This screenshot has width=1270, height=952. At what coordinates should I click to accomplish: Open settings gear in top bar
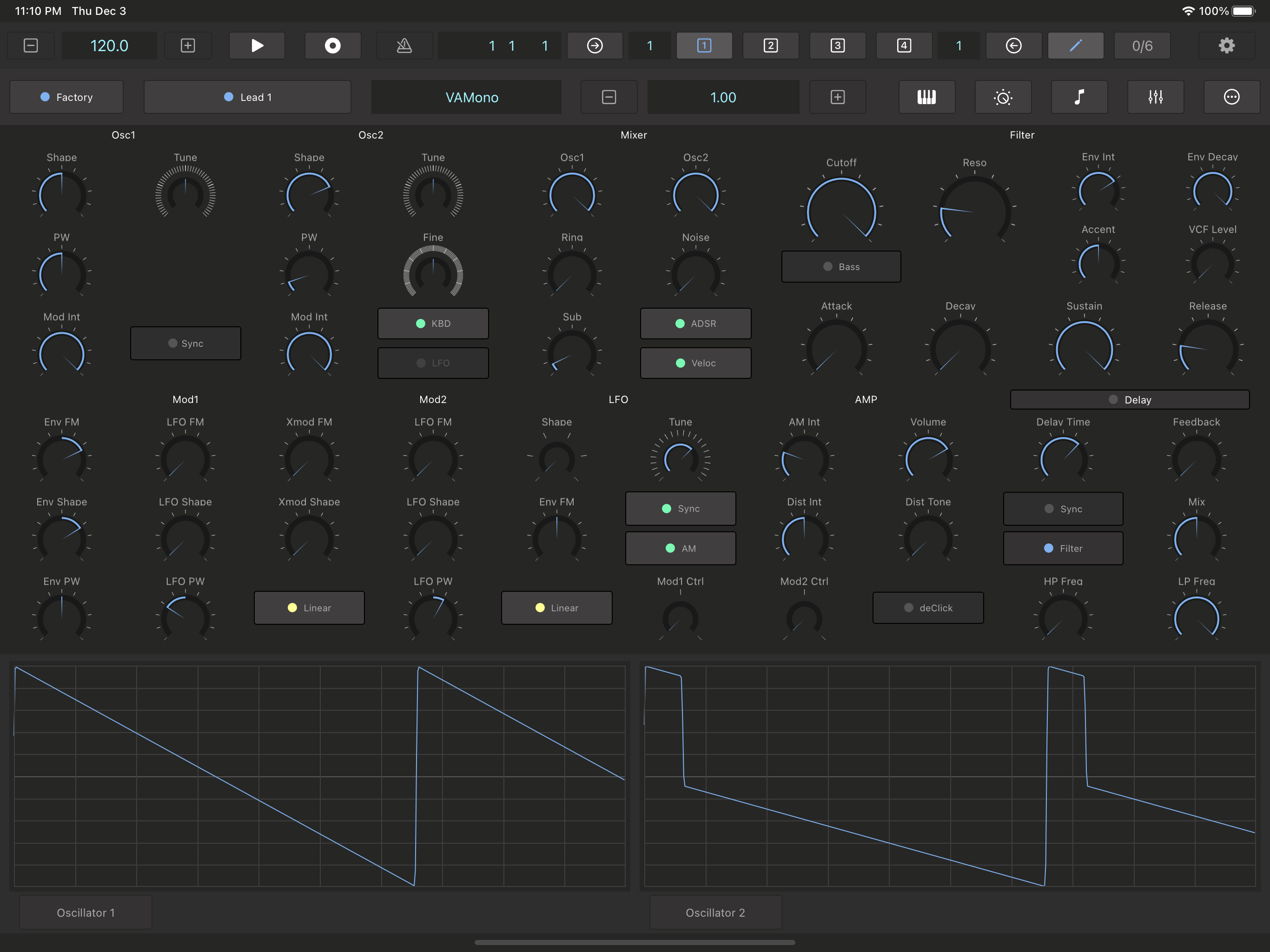tap(1226, 46)
